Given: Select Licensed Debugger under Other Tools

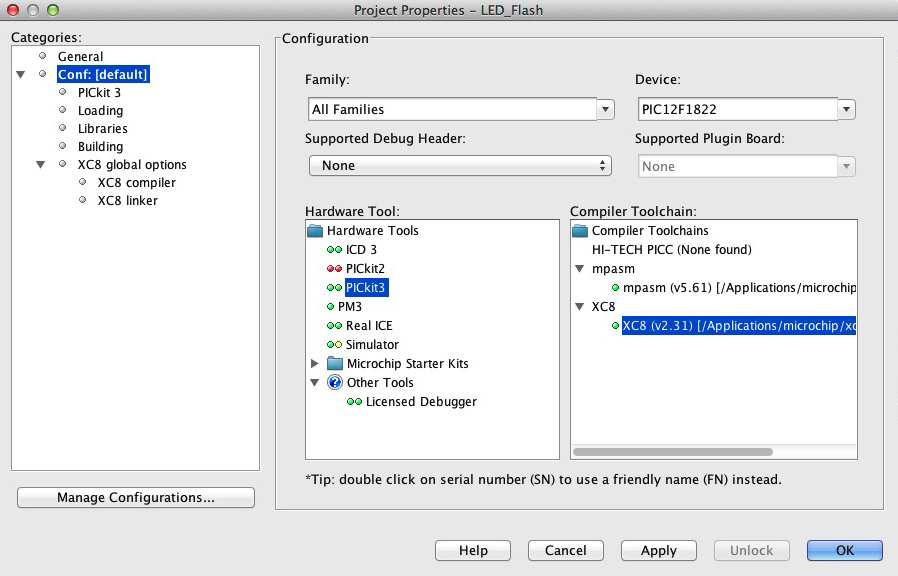Looking at the screenshot, I should pyautogui.click(x=421, y=402).
